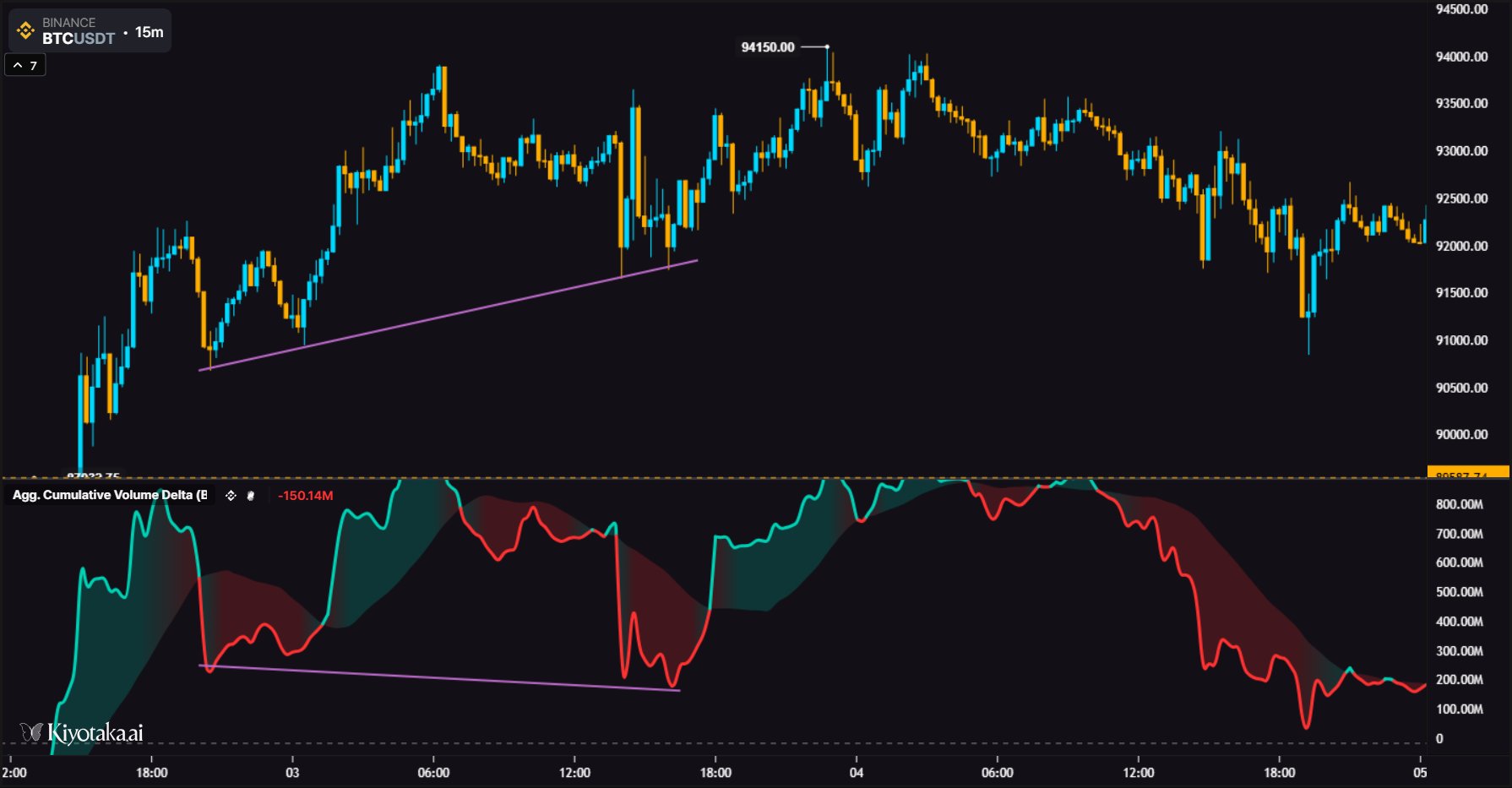Screen dimensions: 1512x788
Task: Click the 04 date label on the time axis
Action: click(x=857, y=773)
